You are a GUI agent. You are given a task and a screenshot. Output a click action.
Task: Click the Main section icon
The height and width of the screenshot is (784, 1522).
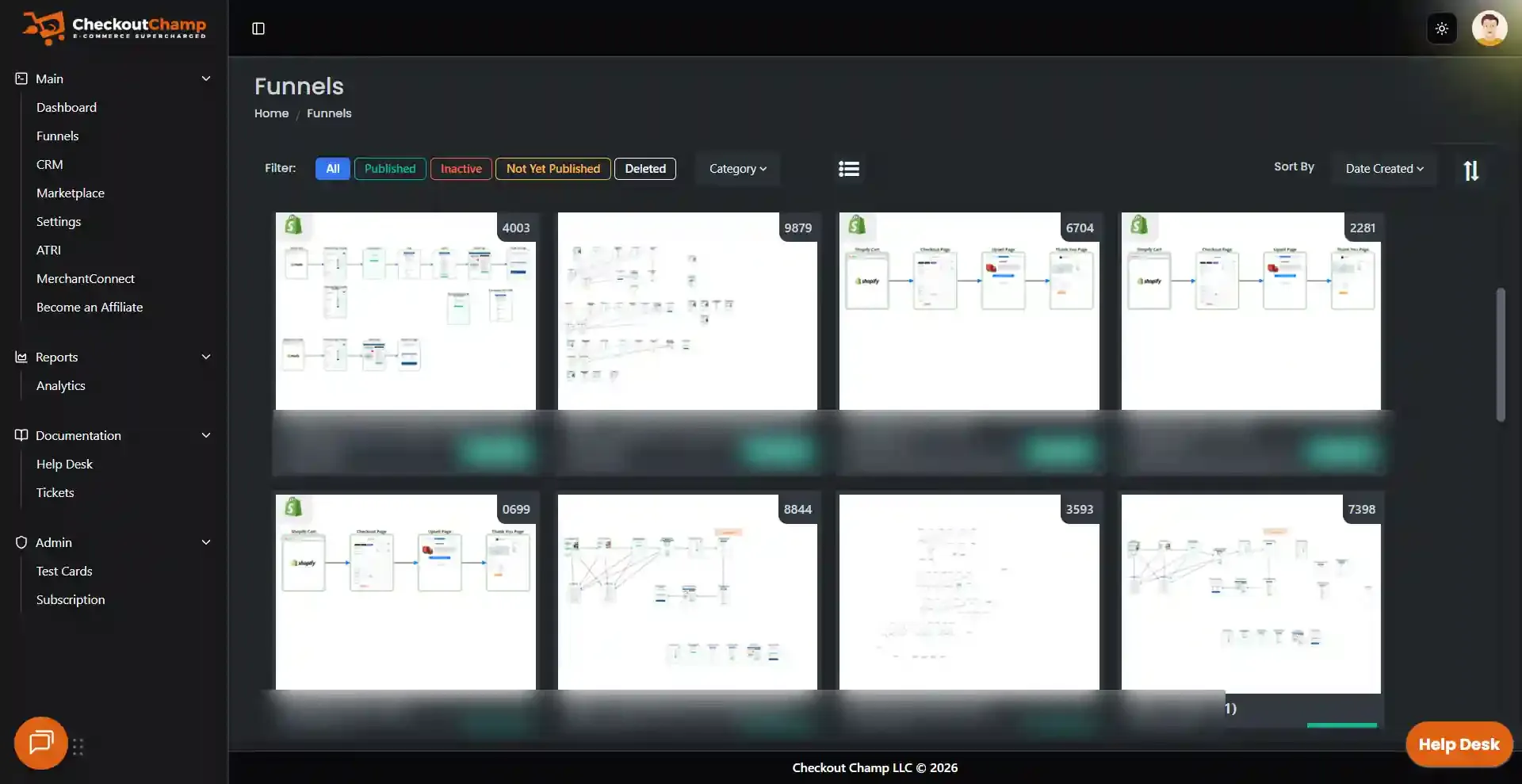21,78
